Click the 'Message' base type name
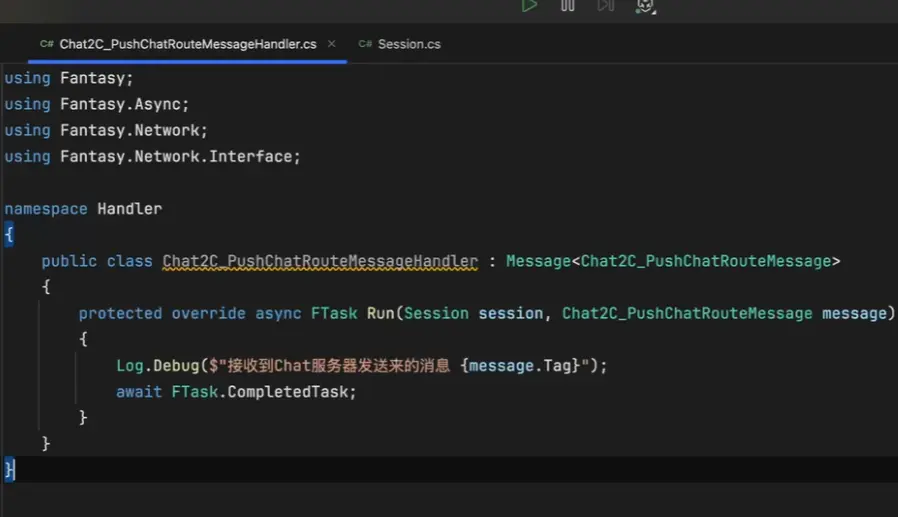Viewport: 898px width, 517px height. tap(538, 261)
